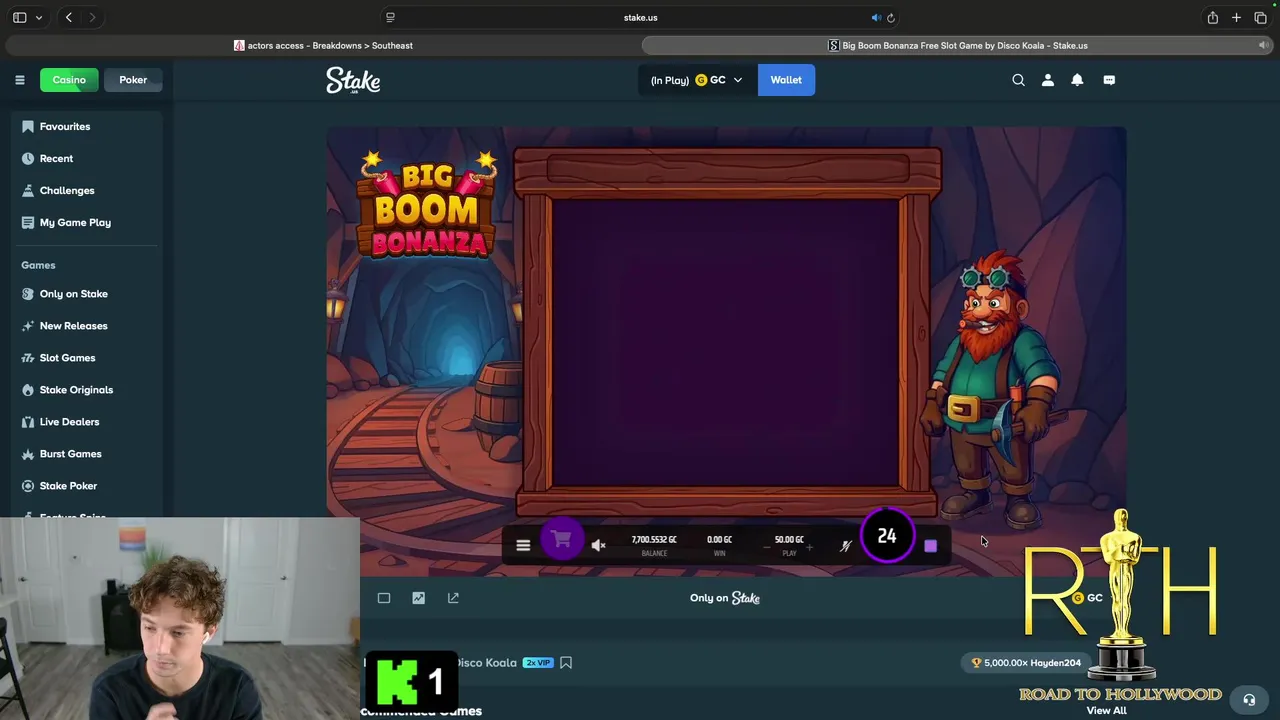Go to the Stake logo home
This screenshot has height=720, width=1280.
353,80
